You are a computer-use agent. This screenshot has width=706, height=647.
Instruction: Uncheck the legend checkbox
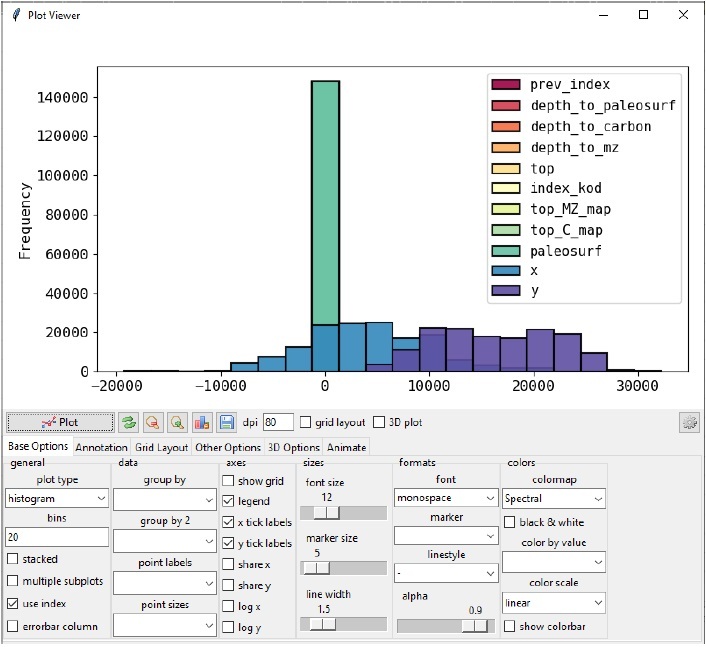click(229, 501)
